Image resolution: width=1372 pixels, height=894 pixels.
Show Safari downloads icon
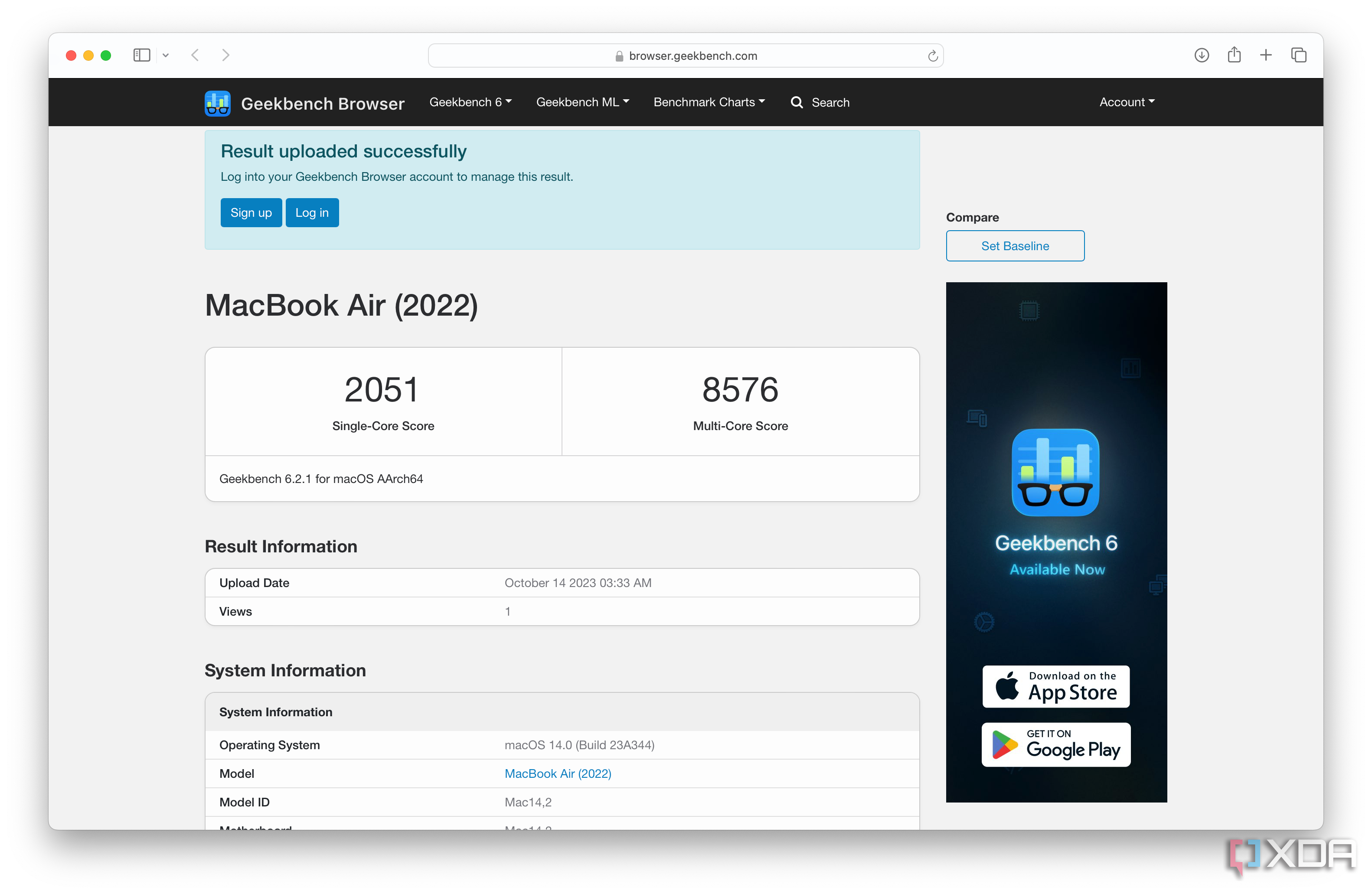click(1201, 55)
